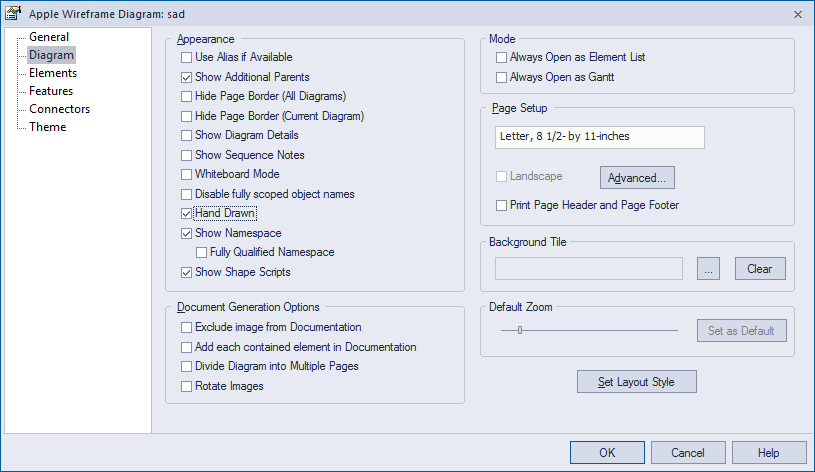Select the Diagram tree item
815x472 pixels.
coord(51,55)
